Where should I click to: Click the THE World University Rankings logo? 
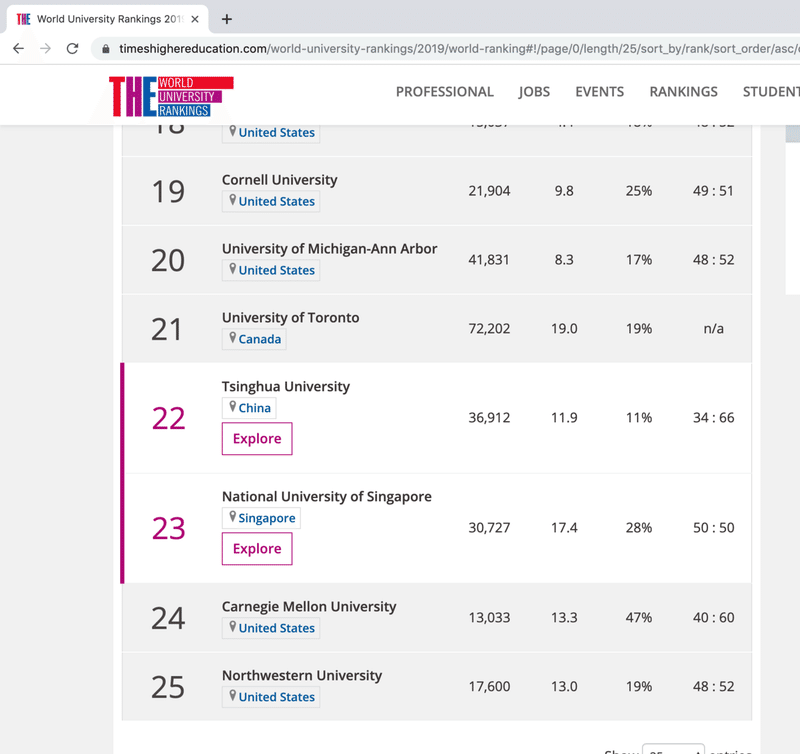(x=171, y=96)
